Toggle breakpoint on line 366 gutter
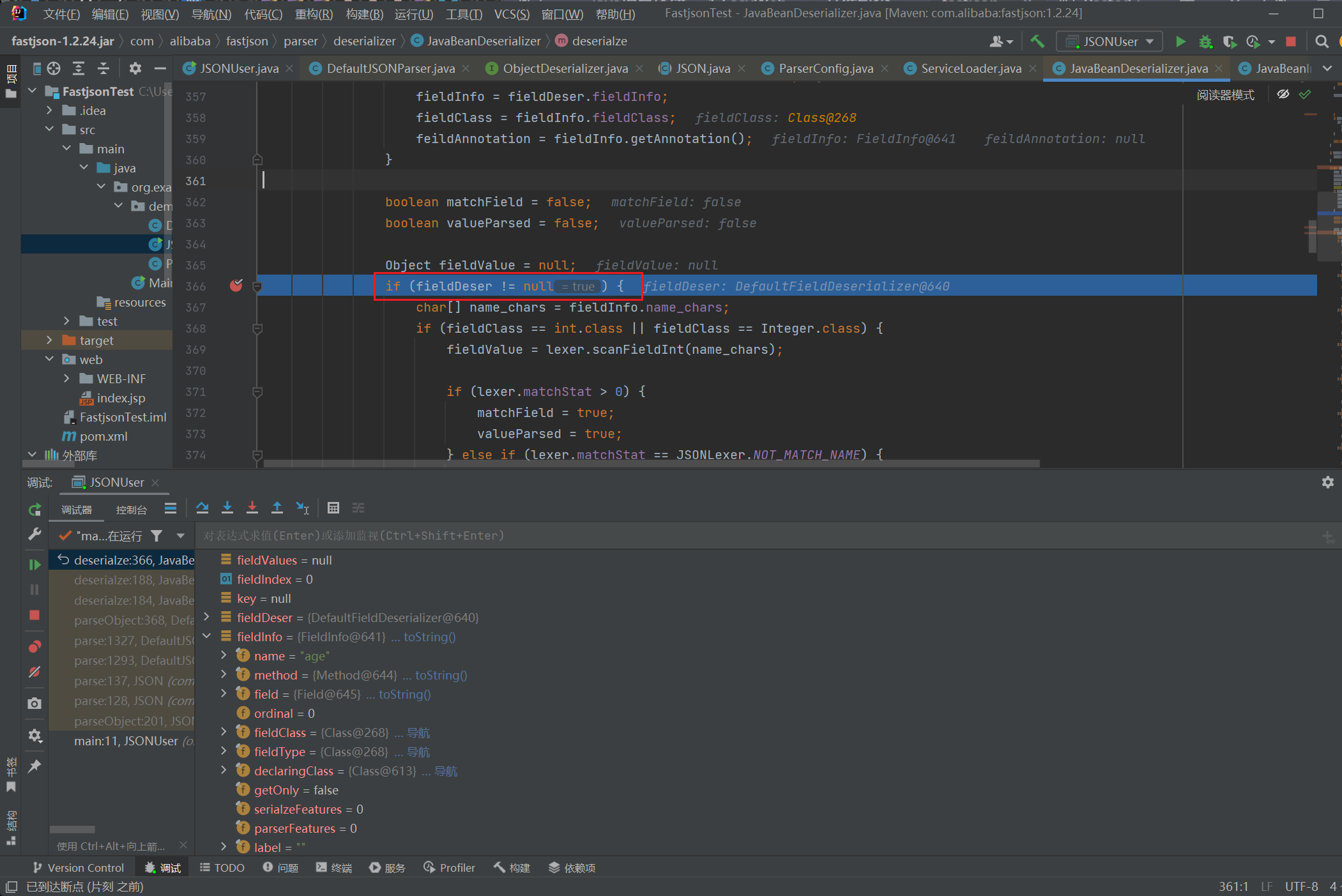Image resolution: width=1342 pixels, height=896 pixels. click(x=236, y=285)
